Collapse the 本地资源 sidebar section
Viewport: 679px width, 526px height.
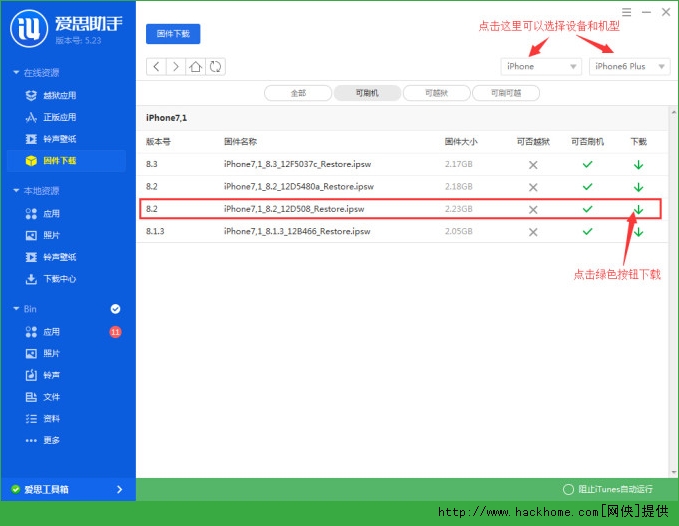(x=15, y=190)
